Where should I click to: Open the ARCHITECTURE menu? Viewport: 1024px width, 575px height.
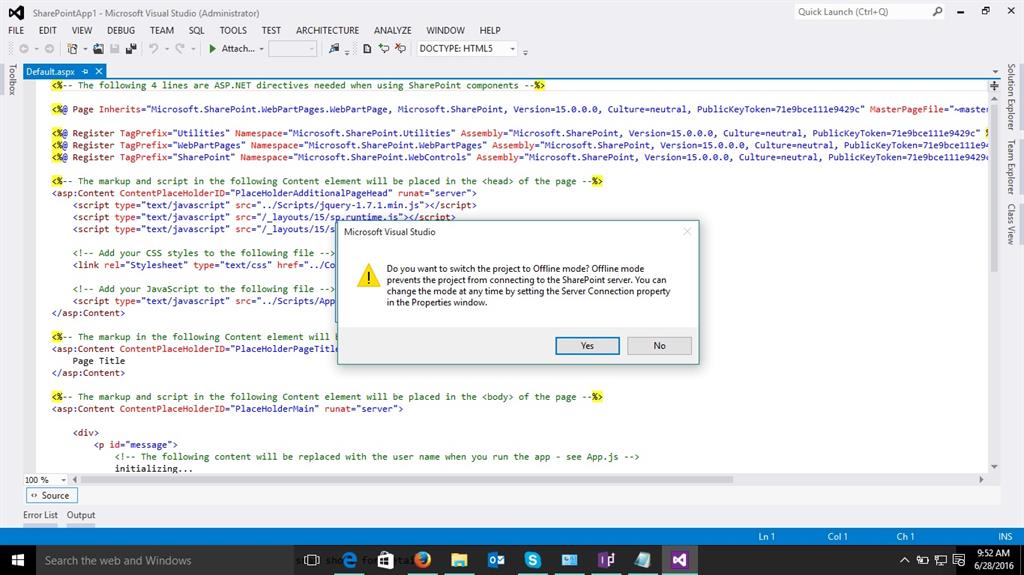327,30
